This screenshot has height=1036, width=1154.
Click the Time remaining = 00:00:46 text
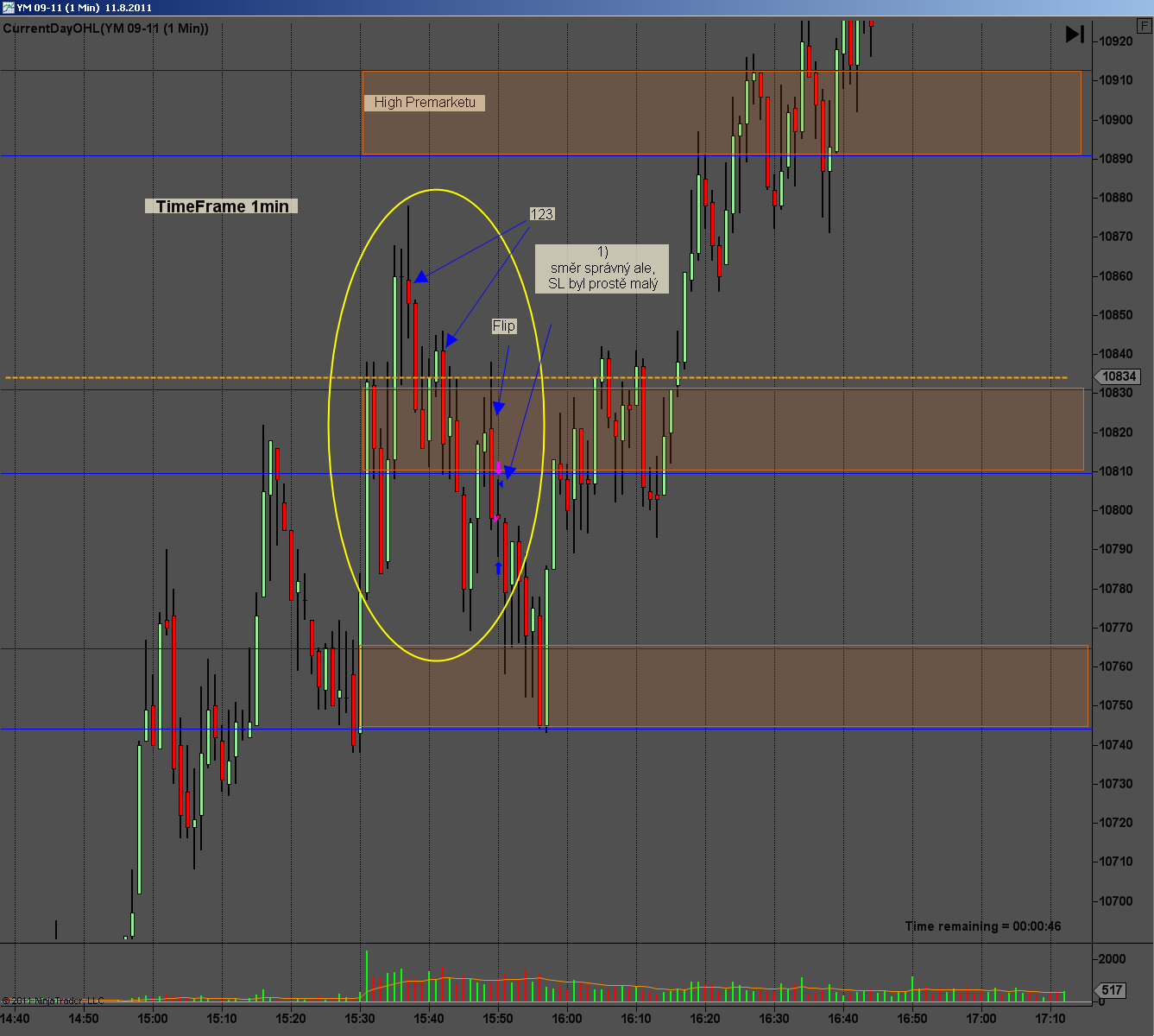tap(983, 926)
